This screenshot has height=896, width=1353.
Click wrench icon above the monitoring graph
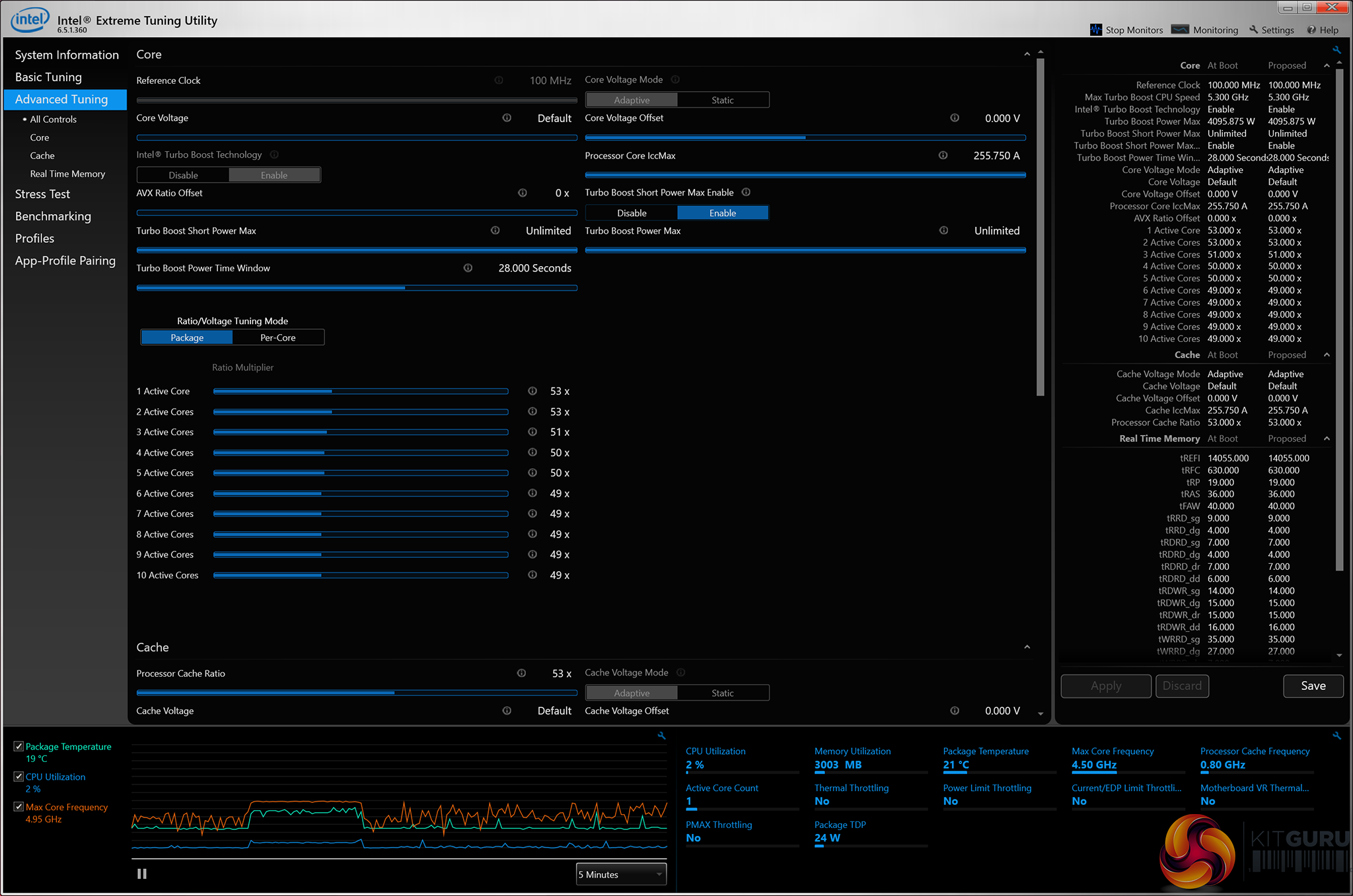coord(661,736)
